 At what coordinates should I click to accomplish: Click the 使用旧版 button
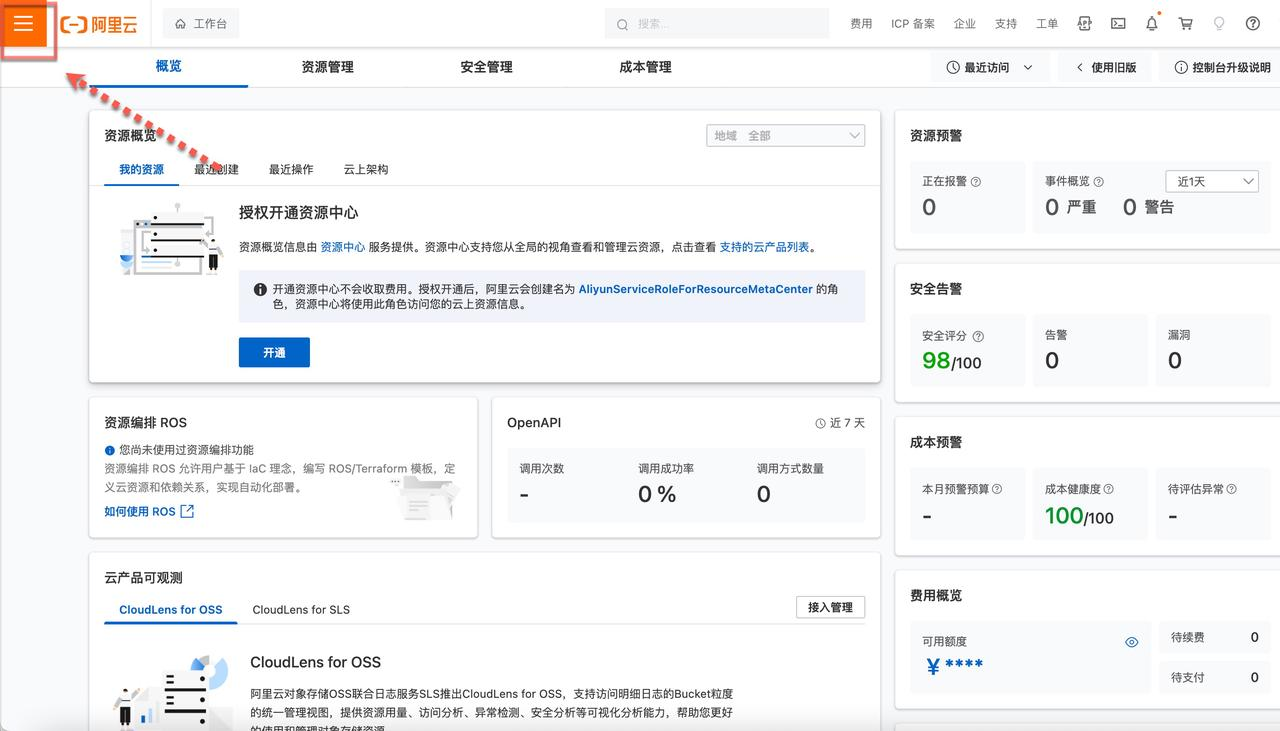point(1104,68)
